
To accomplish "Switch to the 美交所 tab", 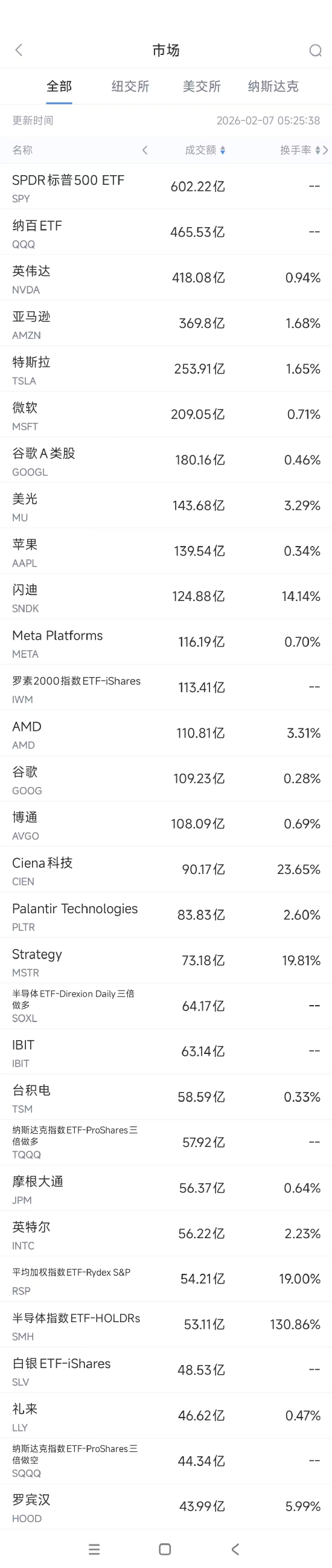I will pyautogui.click(x=201, y=86).
